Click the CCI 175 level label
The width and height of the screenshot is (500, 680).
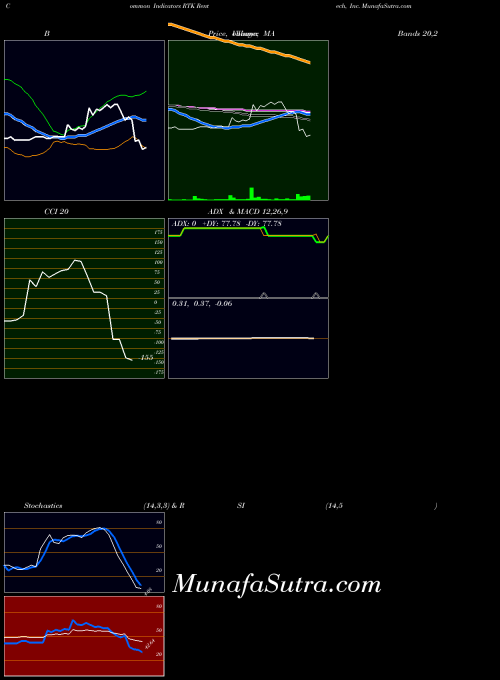coord(158,232)
